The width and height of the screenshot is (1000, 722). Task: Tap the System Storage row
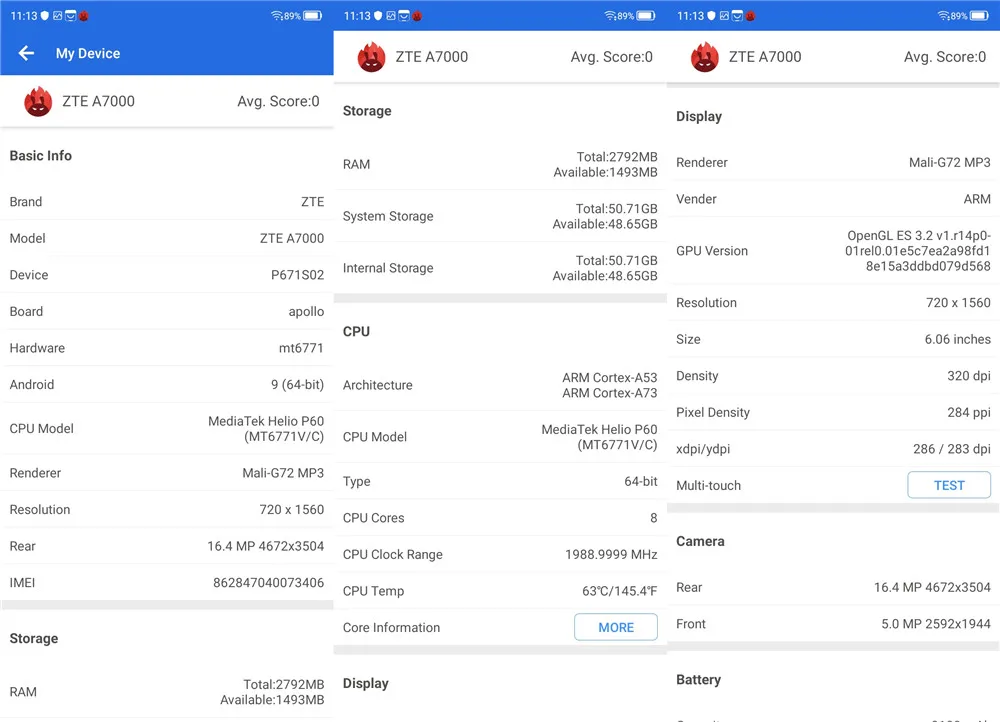[x=500, y=216]
